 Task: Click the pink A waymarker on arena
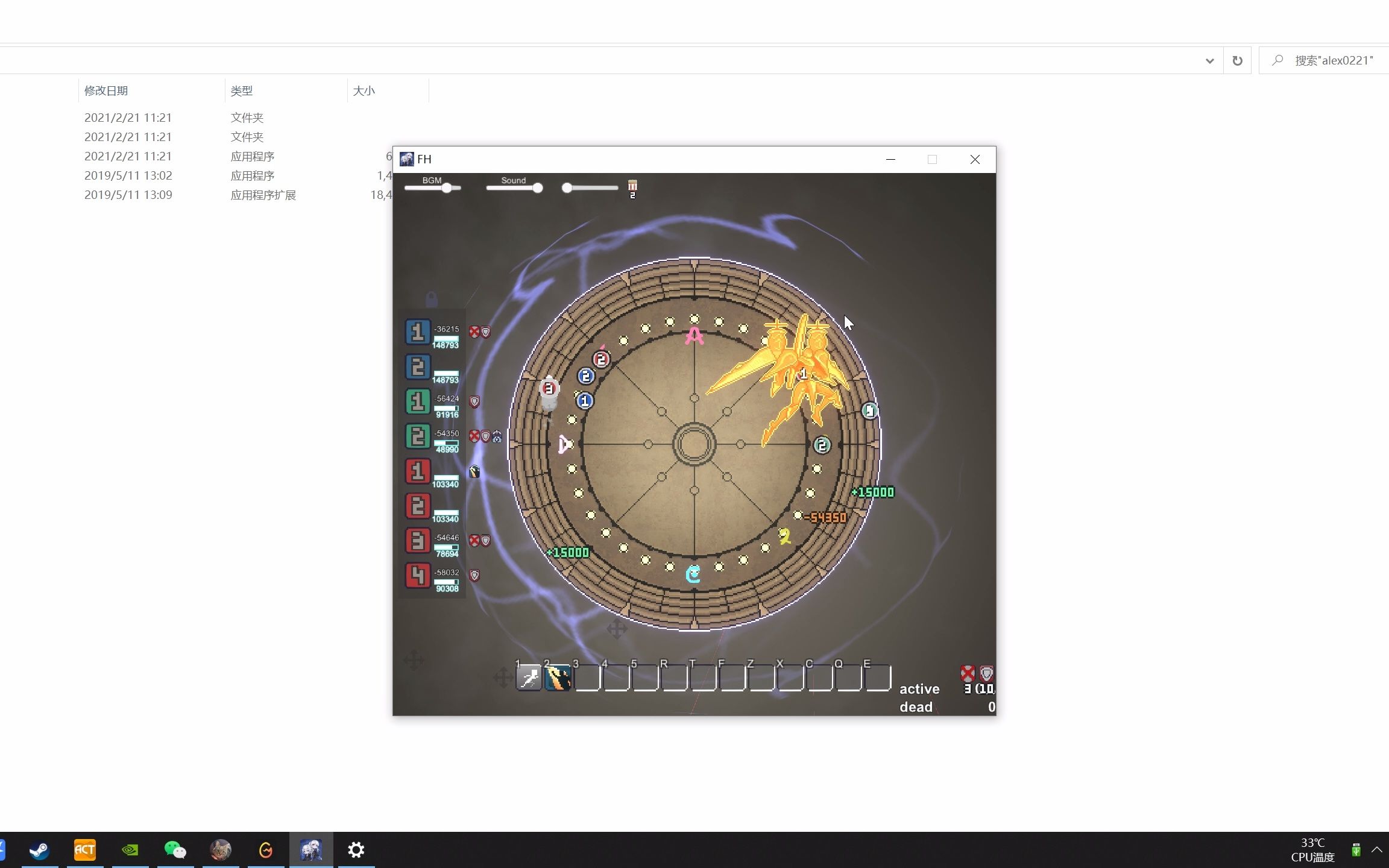694,336
